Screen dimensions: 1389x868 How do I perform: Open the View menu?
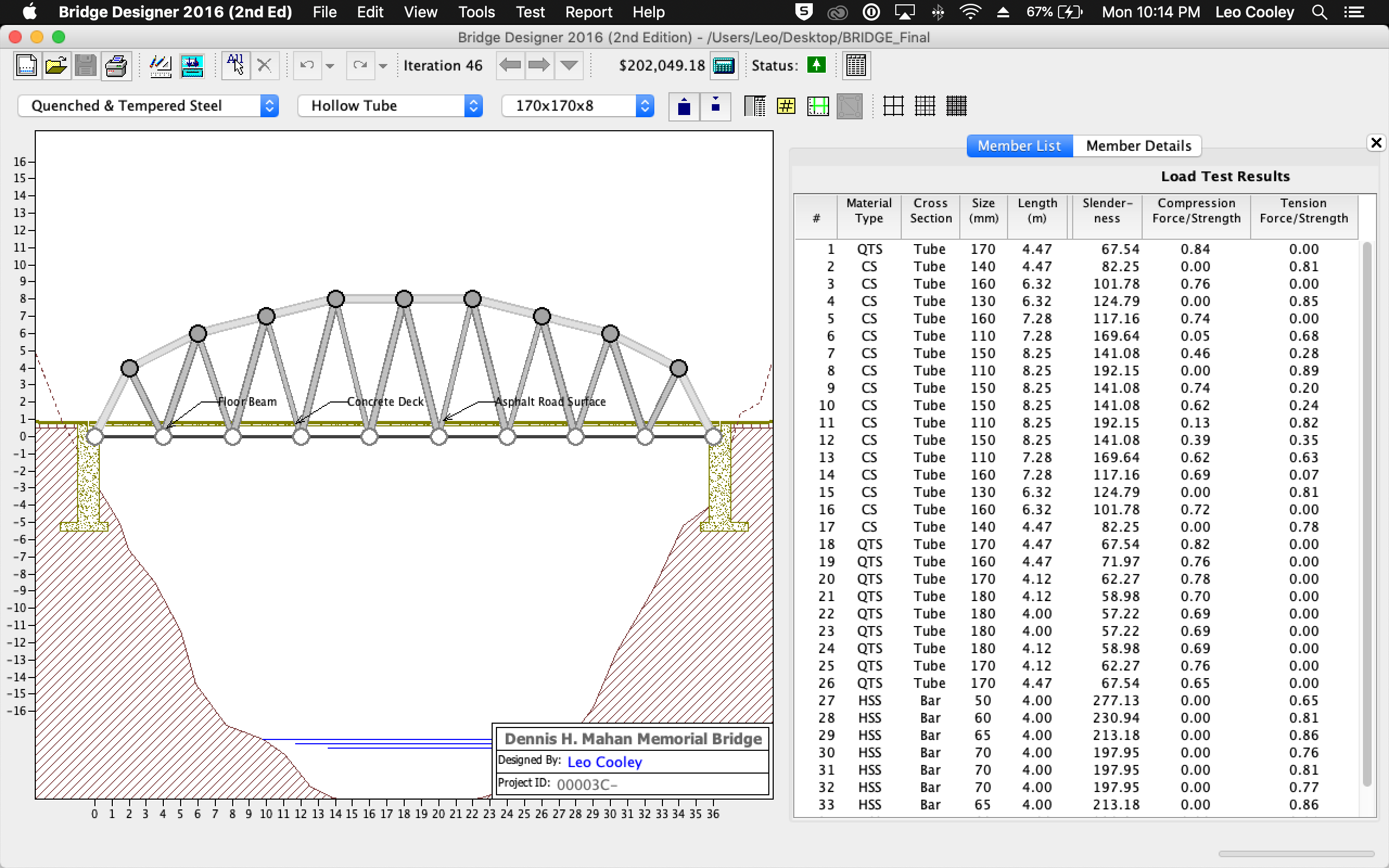click(x=420, y=12)
